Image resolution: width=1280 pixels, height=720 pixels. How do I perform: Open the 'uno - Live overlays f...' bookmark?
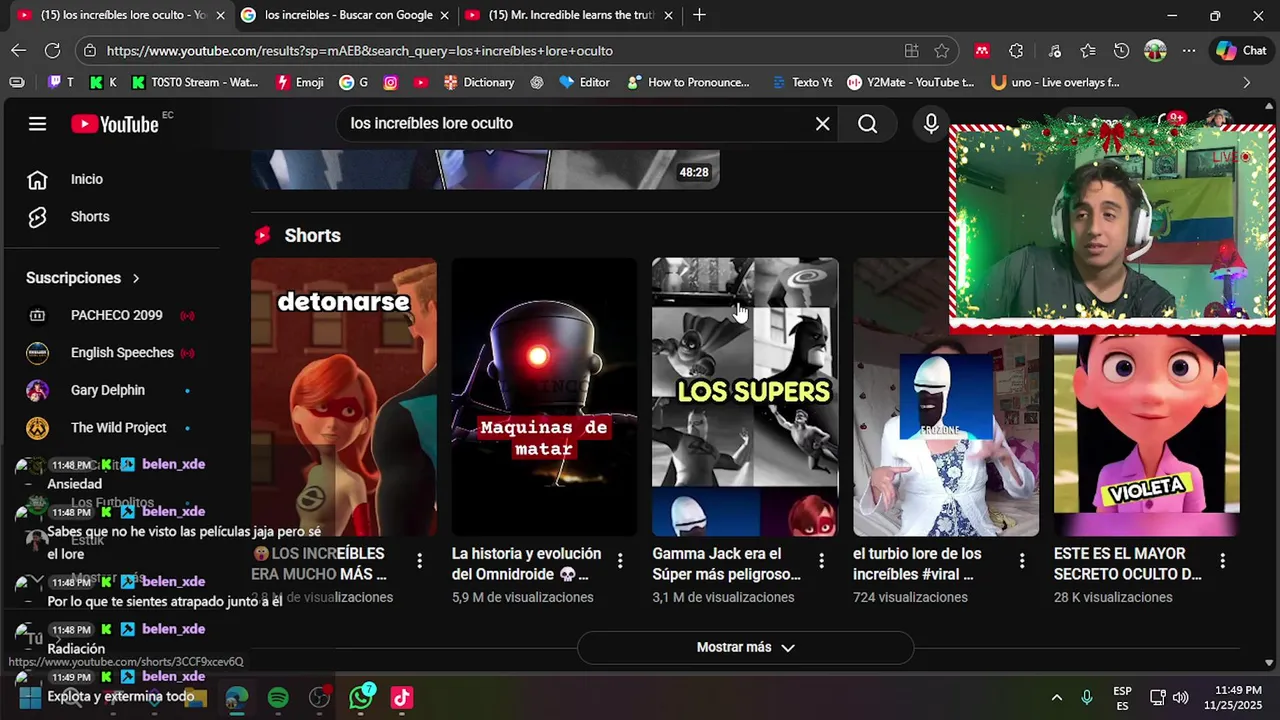(1056, 82)
